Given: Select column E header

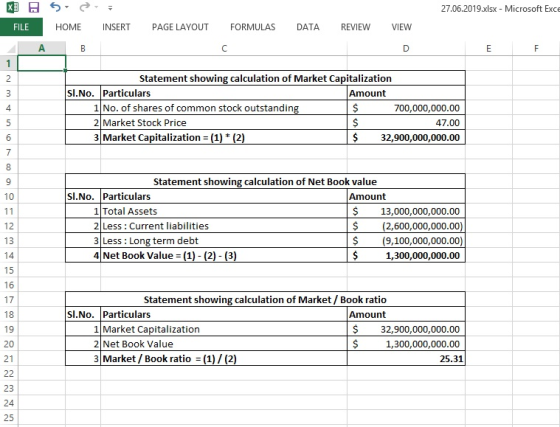Looking at the screenshot, I should coord(489,49).
